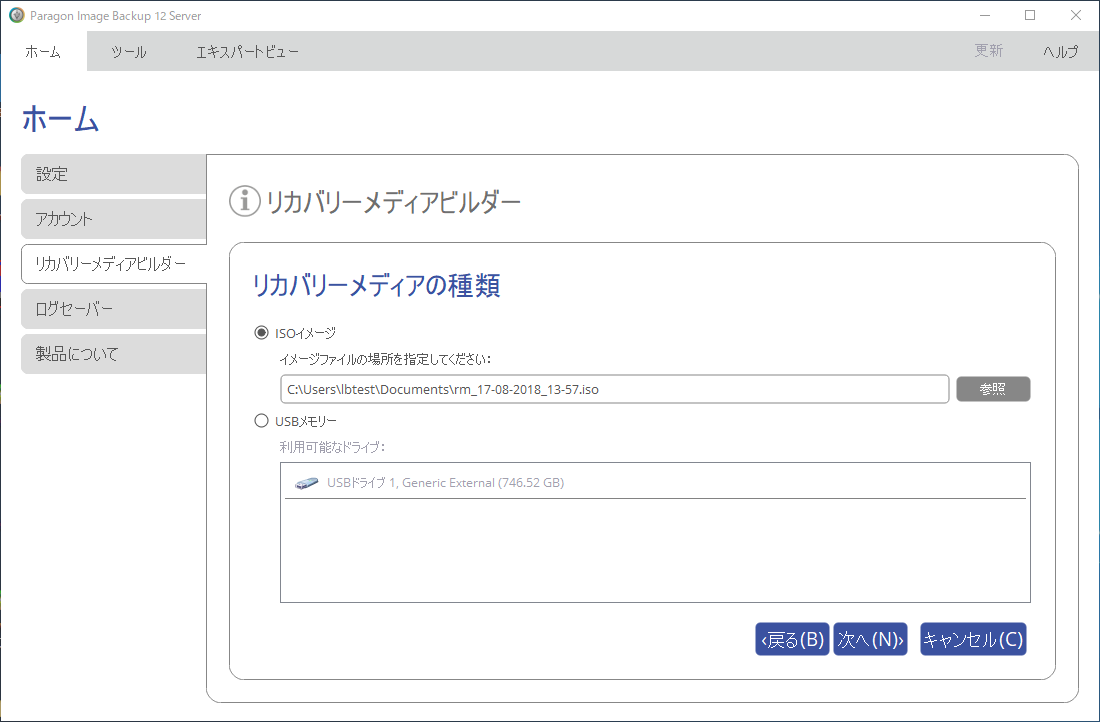The image size is (1100, 722).
Task: Select the ISOイメージ radio button
Action: click(262, 333)
